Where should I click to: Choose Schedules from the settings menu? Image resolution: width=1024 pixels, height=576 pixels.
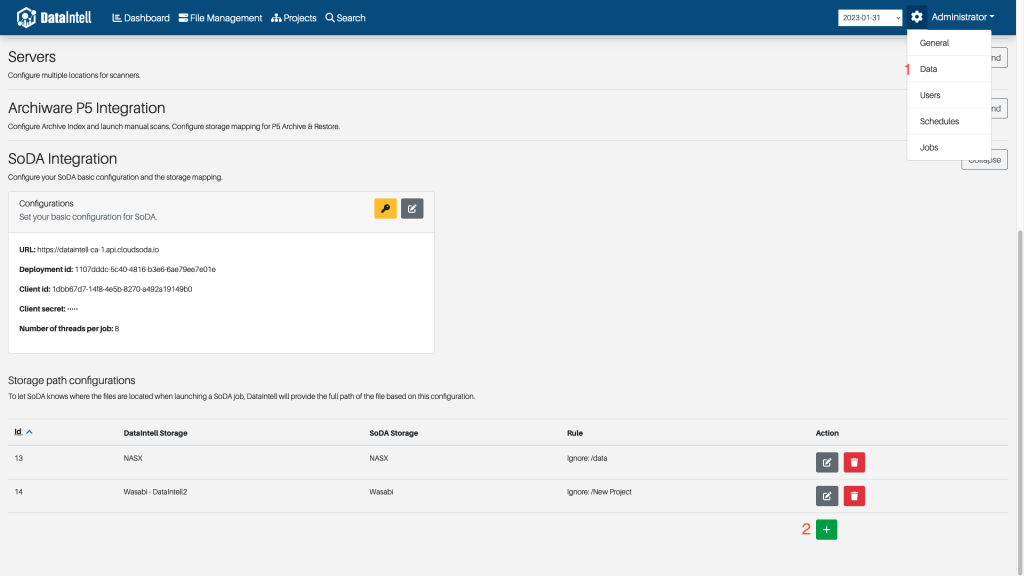(948, 121)
